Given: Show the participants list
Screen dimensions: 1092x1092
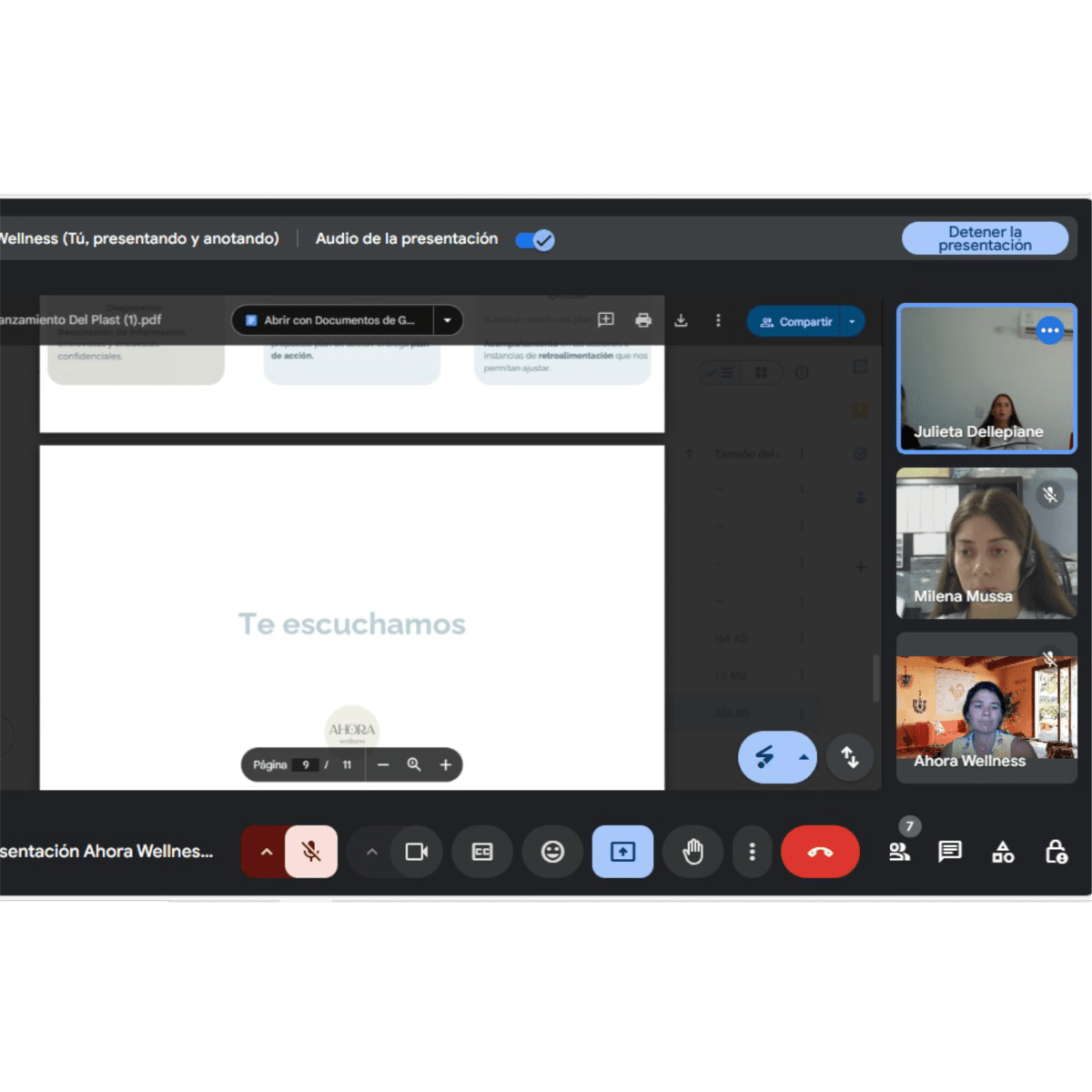Looking at the screenshot, I should (x=899, y=852).
